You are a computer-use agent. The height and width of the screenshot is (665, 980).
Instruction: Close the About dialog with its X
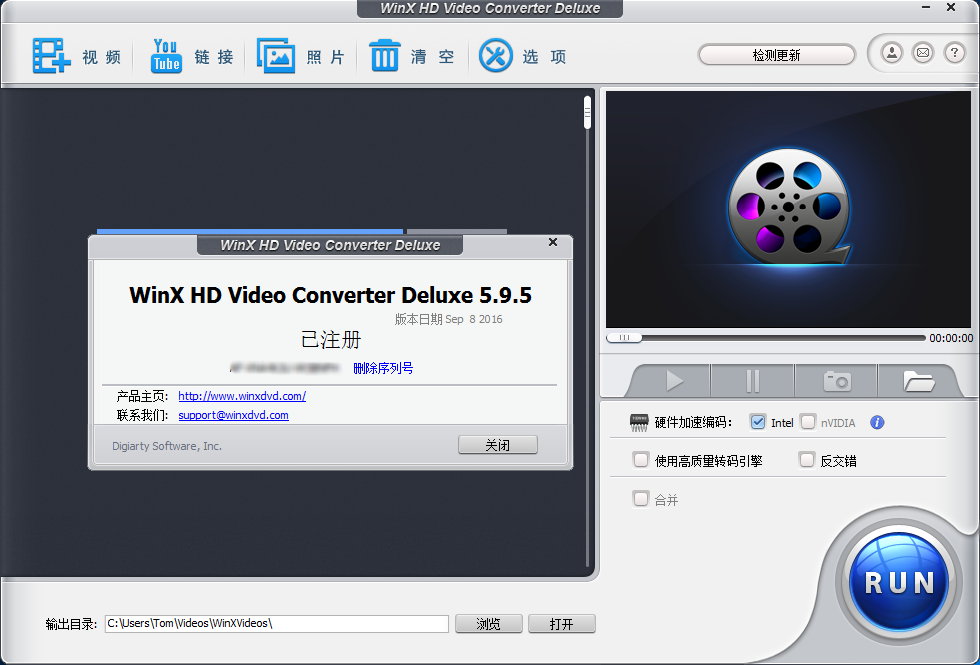pos(552,242)
